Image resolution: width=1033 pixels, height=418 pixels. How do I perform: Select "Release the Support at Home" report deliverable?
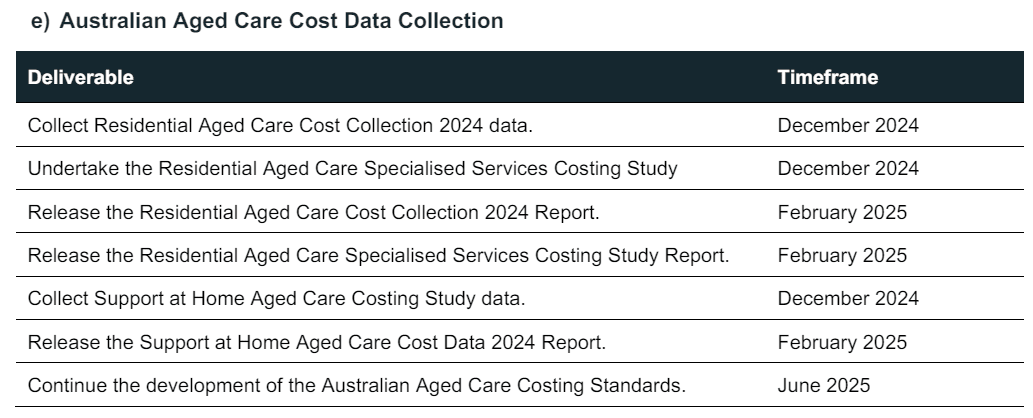tap(316, 343)
